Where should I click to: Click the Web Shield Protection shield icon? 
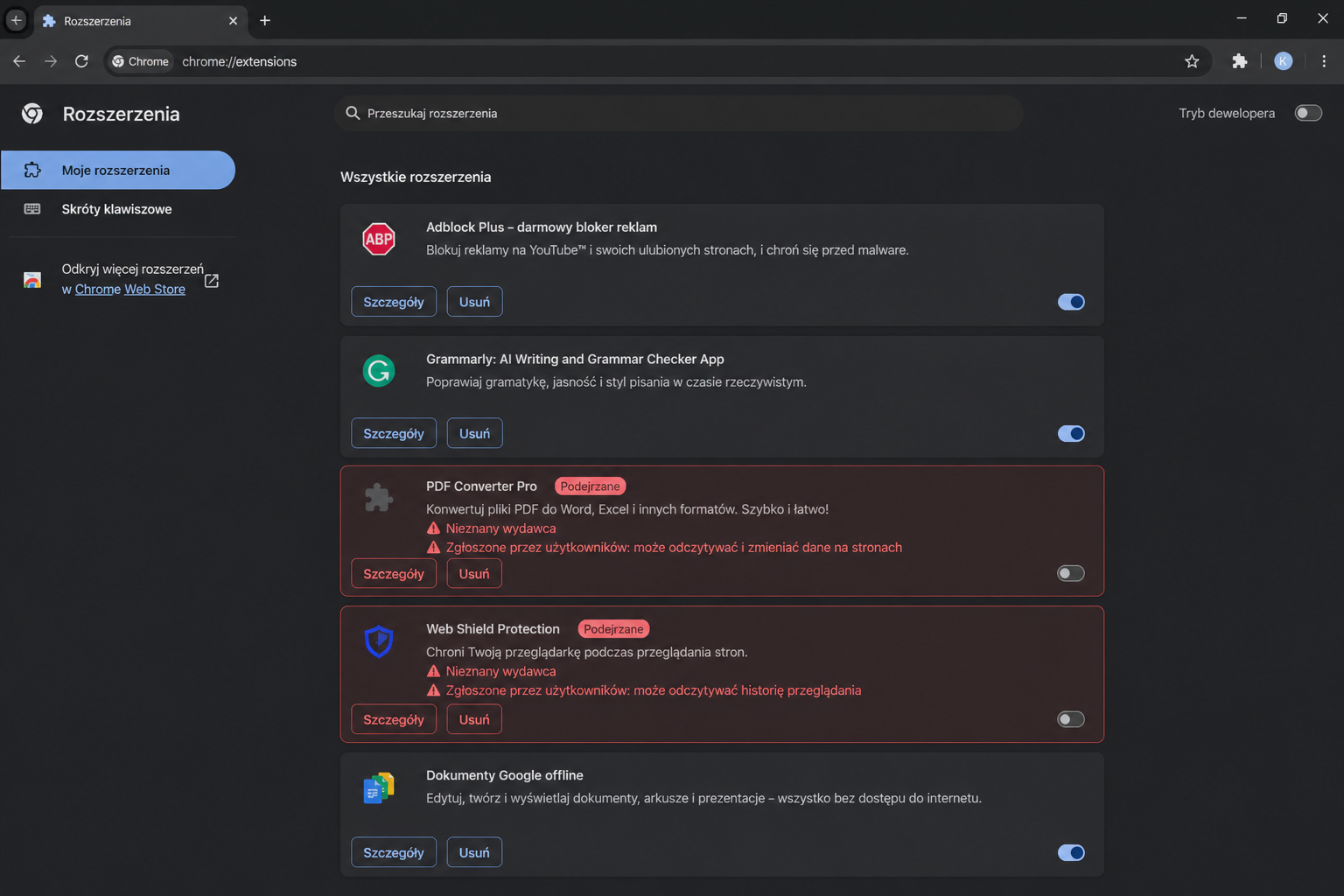click(379, 640)
